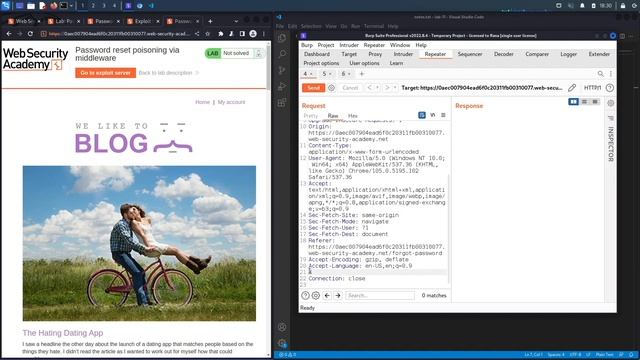Go to previous request in Repeater history

(369, 88)
